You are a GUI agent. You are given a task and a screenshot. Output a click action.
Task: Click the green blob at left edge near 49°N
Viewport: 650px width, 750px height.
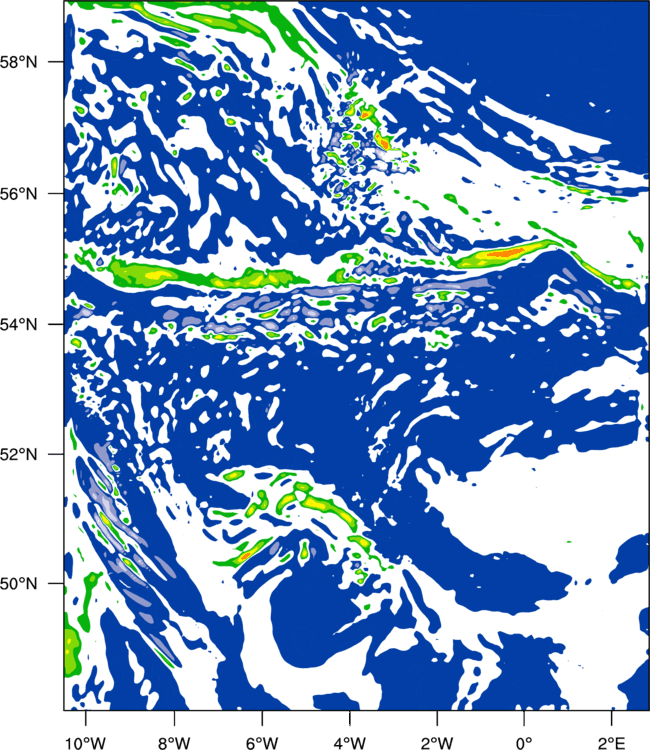click(72, 647)
